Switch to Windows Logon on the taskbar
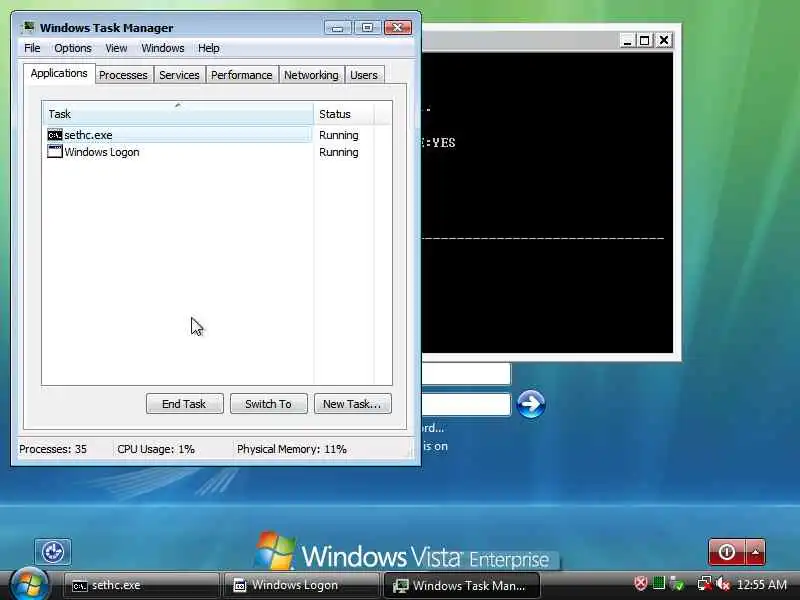The width and height of the screenshot is (800, 600). [x=302, y=585]
